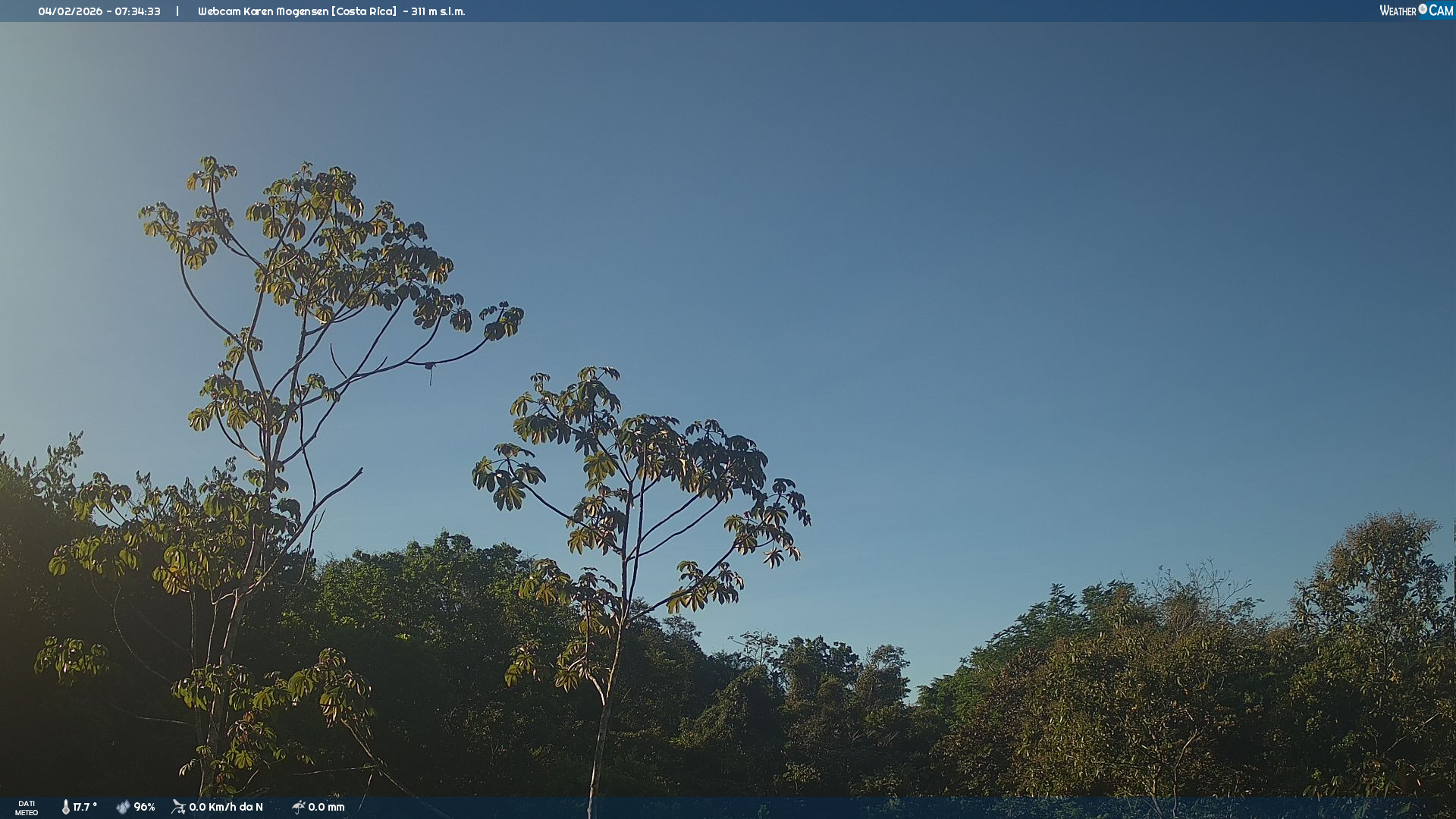1456x819 pixels.
Task: Click the [Costa Rica] location text
Action: [364, 11]
